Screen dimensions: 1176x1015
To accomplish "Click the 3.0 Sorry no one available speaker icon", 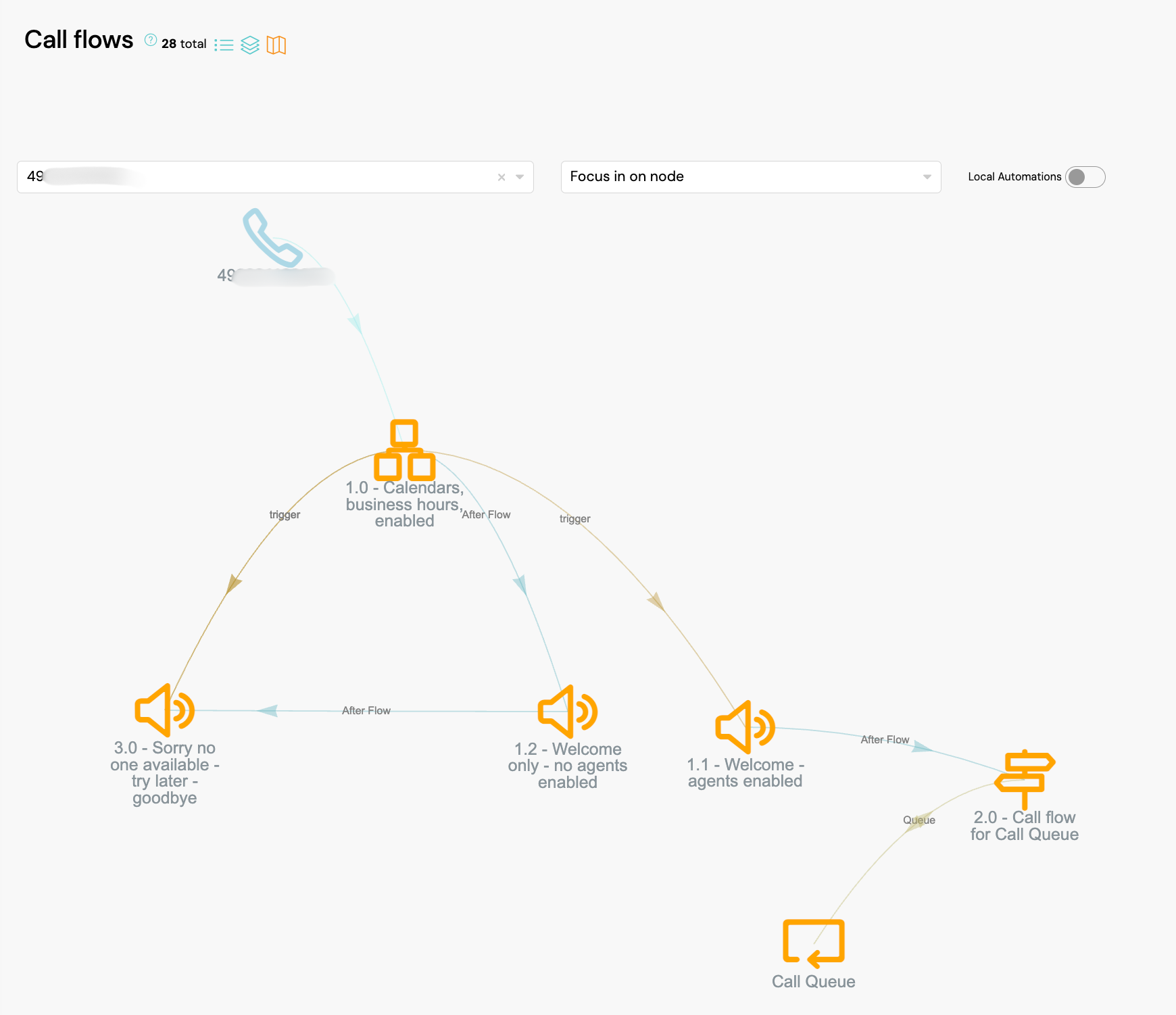I will pyautogui.click(x=164, y=710).
